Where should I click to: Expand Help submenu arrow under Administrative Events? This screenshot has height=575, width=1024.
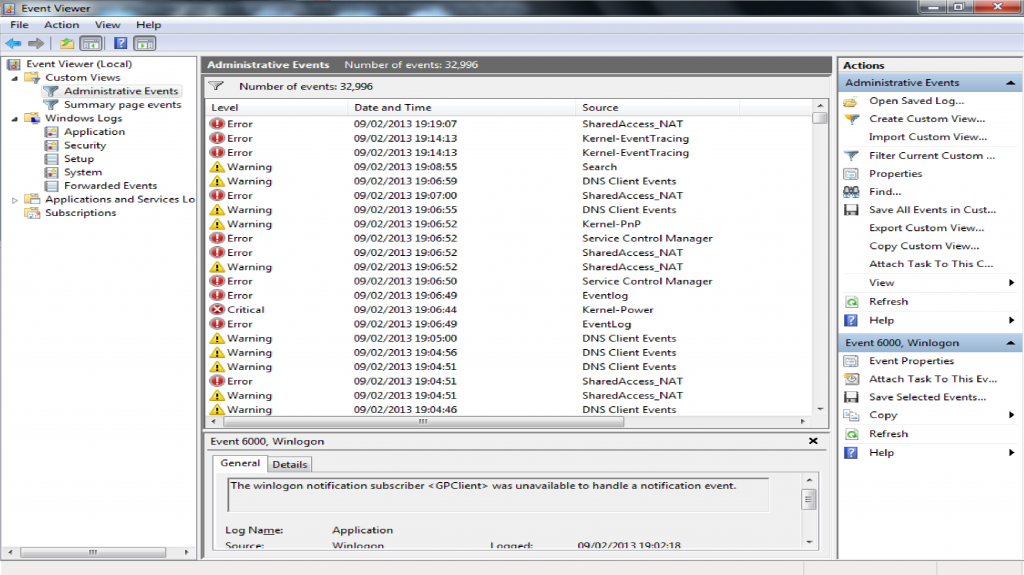pyautogui.click(x=1012, y=320)
